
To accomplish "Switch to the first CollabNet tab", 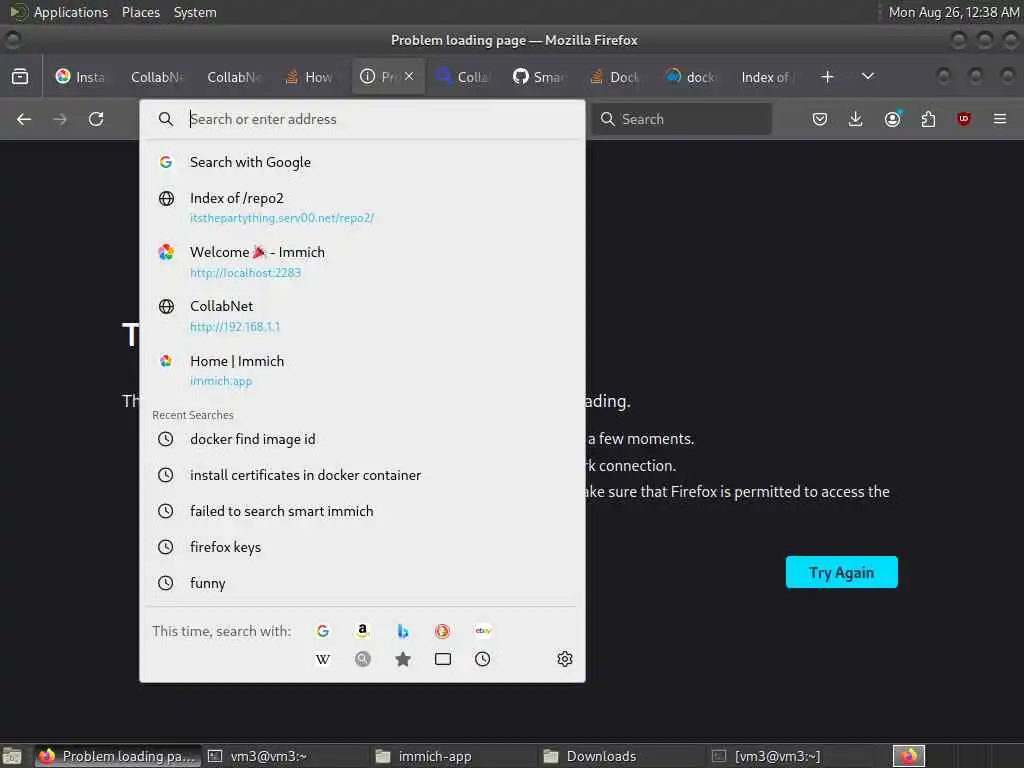I will pyautogui.click(x=157, y=76).
